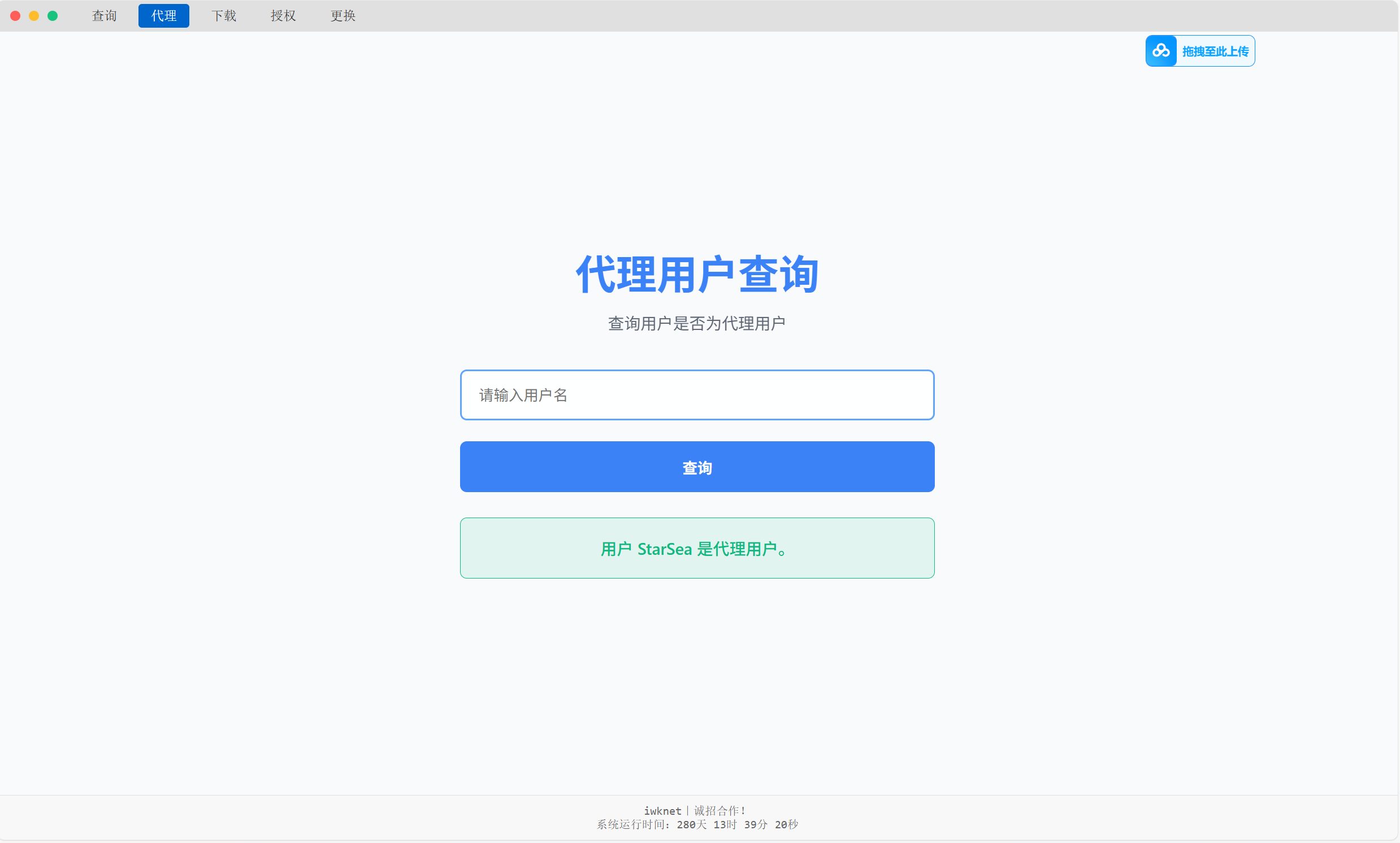Select the 代理 tab
Screen dimensions: 1400x843
coord(164,16)
